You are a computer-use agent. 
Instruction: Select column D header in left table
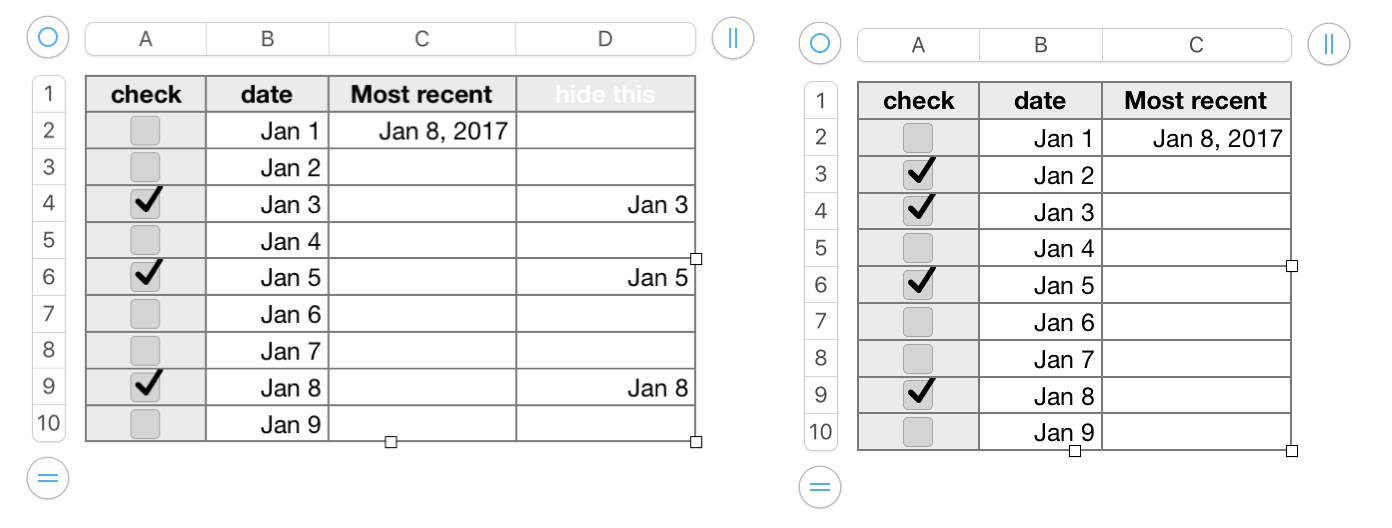(x=605, y=39)
